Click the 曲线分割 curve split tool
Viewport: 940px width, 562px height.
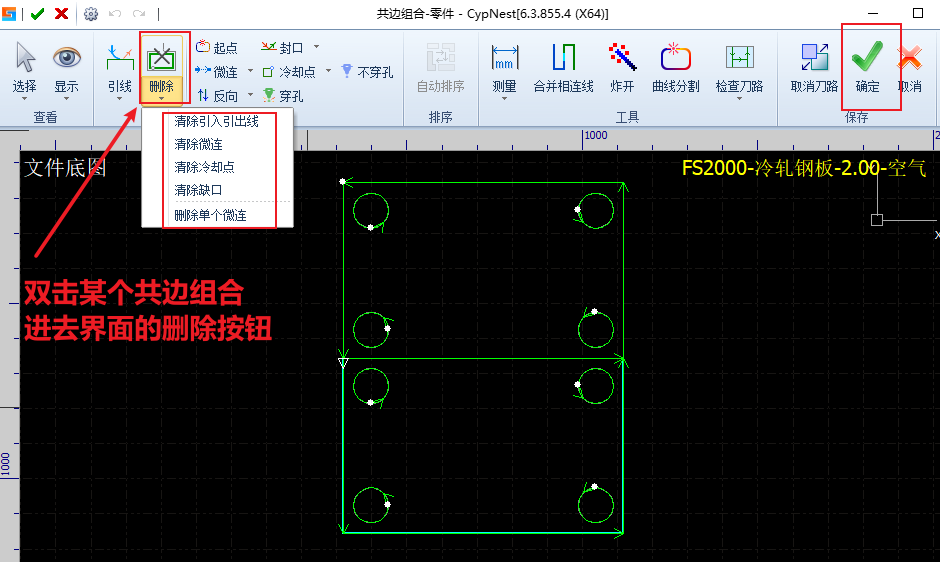point(676,67)
